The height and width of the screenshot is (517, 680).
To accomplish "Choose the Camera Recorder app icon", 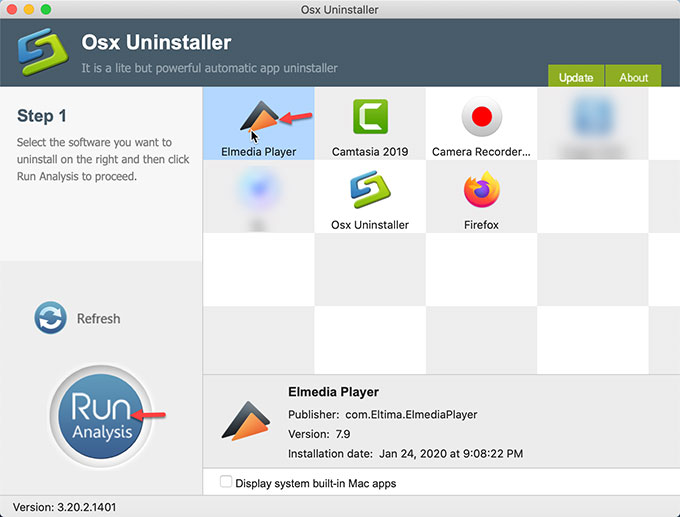I will point(481,117).
